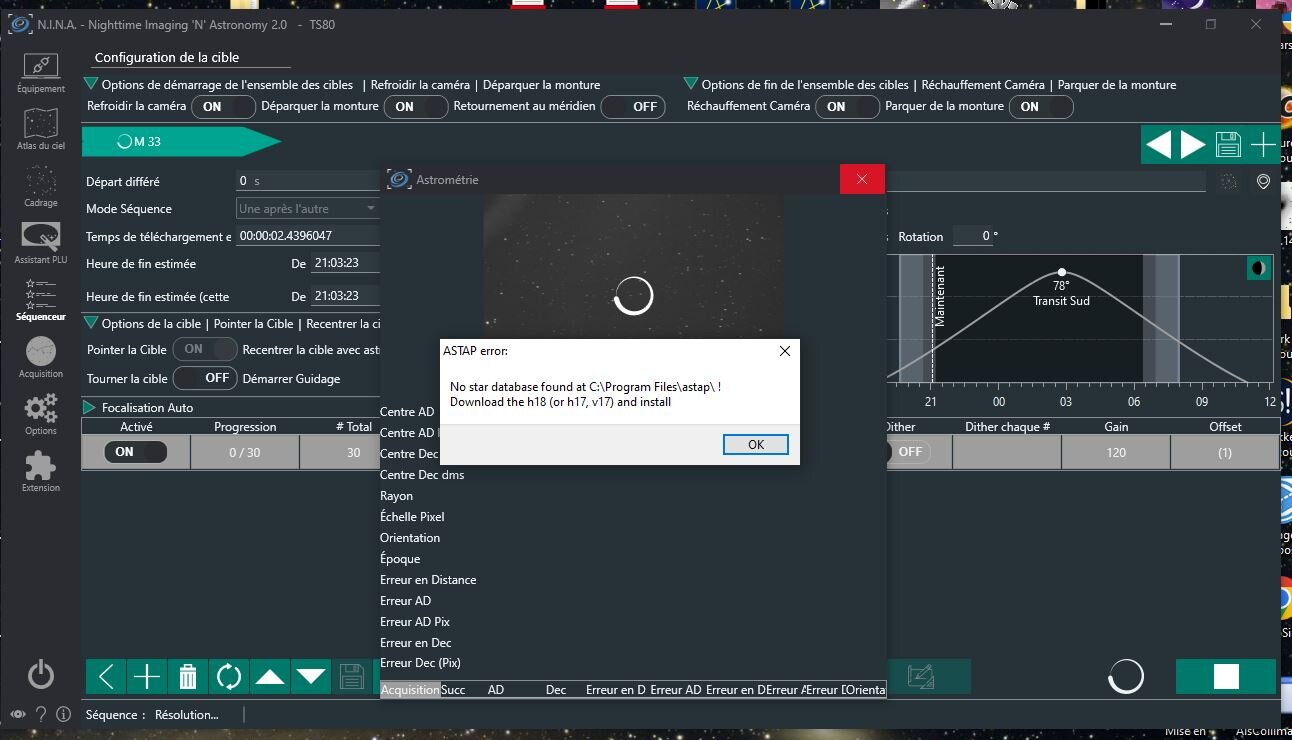Click the Maintenant marker on altitude chart
This screenshot has height=740, width=1292.
click(938, 295)
